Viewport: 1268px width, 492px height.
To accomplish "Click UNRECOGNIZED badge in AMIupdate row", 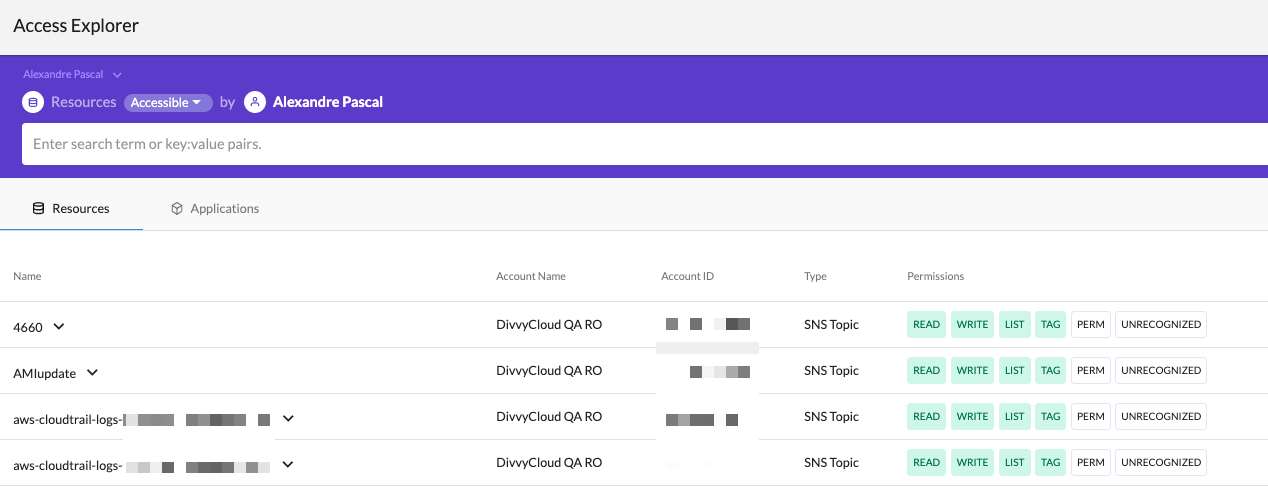I will point(1161,371).
